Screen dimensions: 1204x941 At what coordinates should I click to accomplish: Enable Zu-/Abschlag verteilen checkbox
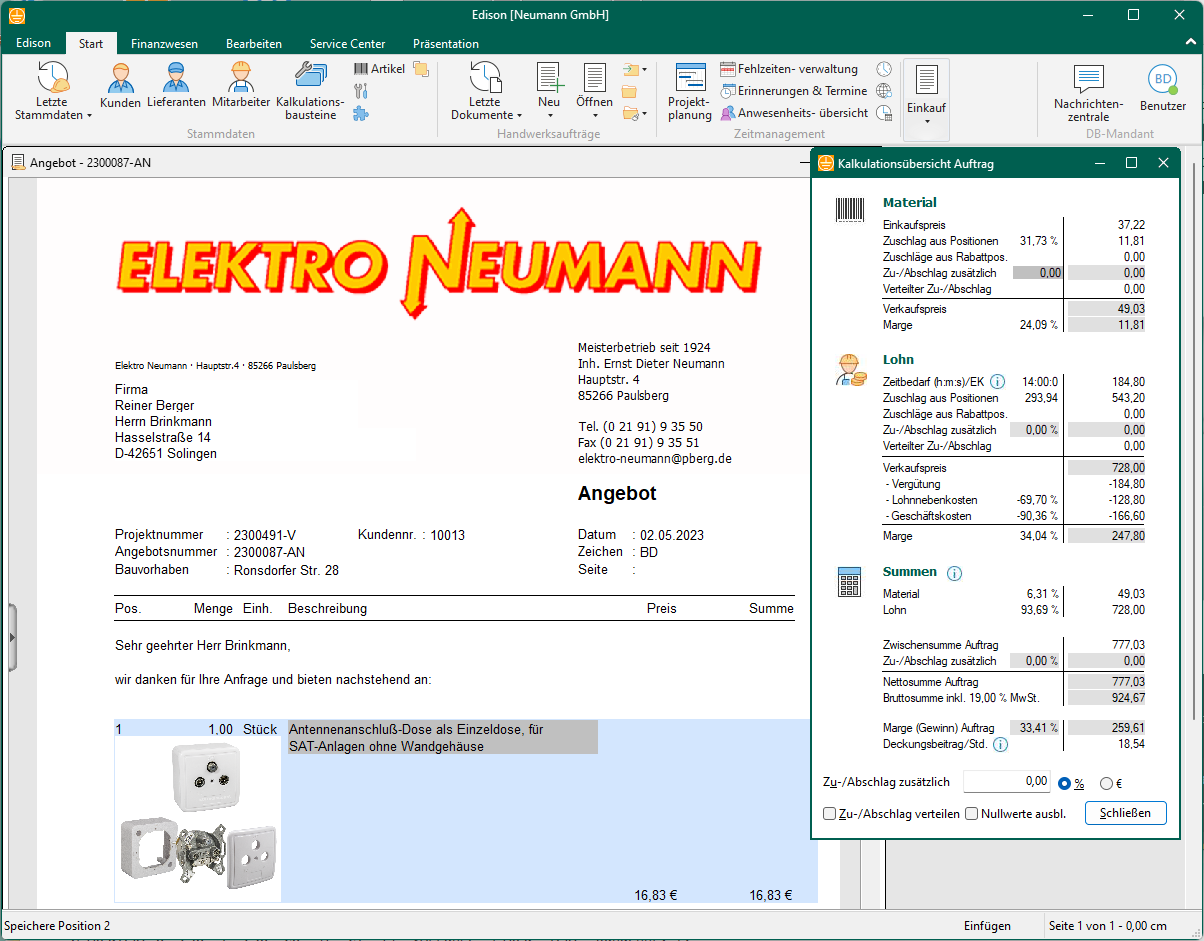(829, 814)
